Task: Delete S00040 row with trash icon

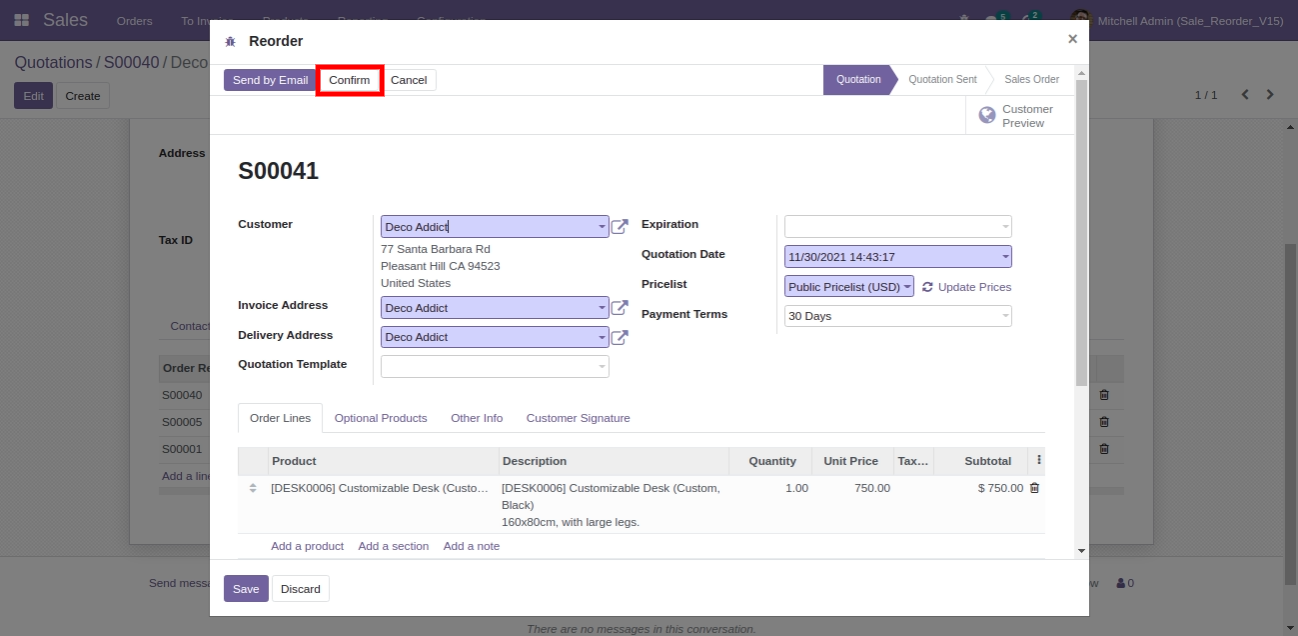Action: pos(1104,395)
